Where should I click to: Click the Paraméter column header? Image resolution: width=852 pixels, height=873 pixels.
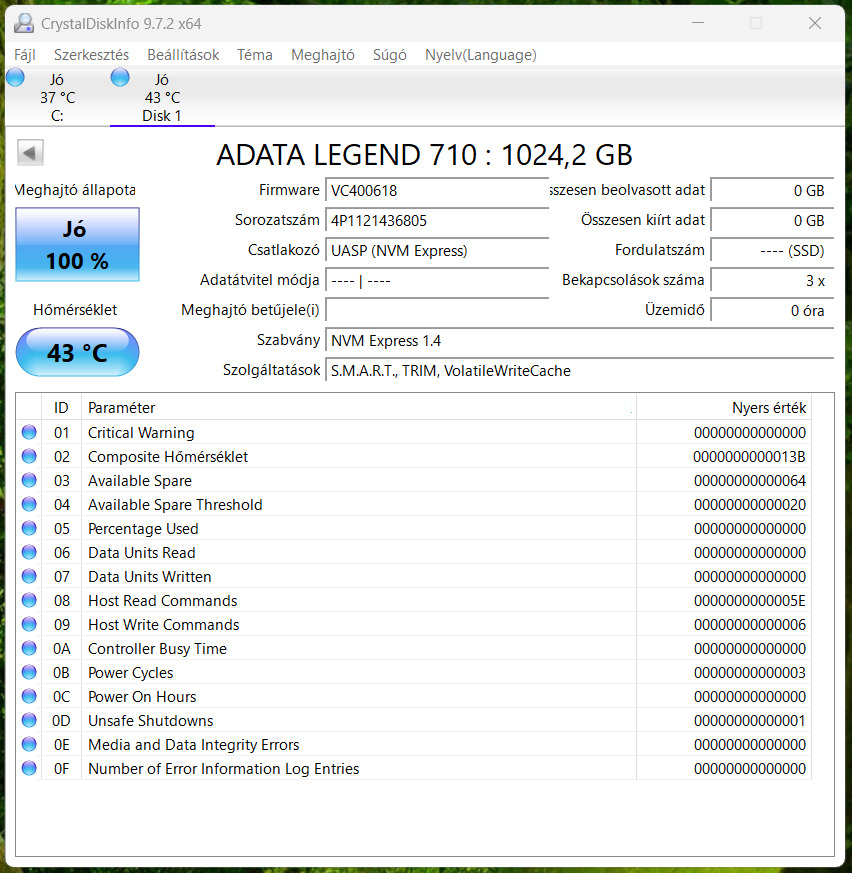pyautogui.click(x=359, y=408)
